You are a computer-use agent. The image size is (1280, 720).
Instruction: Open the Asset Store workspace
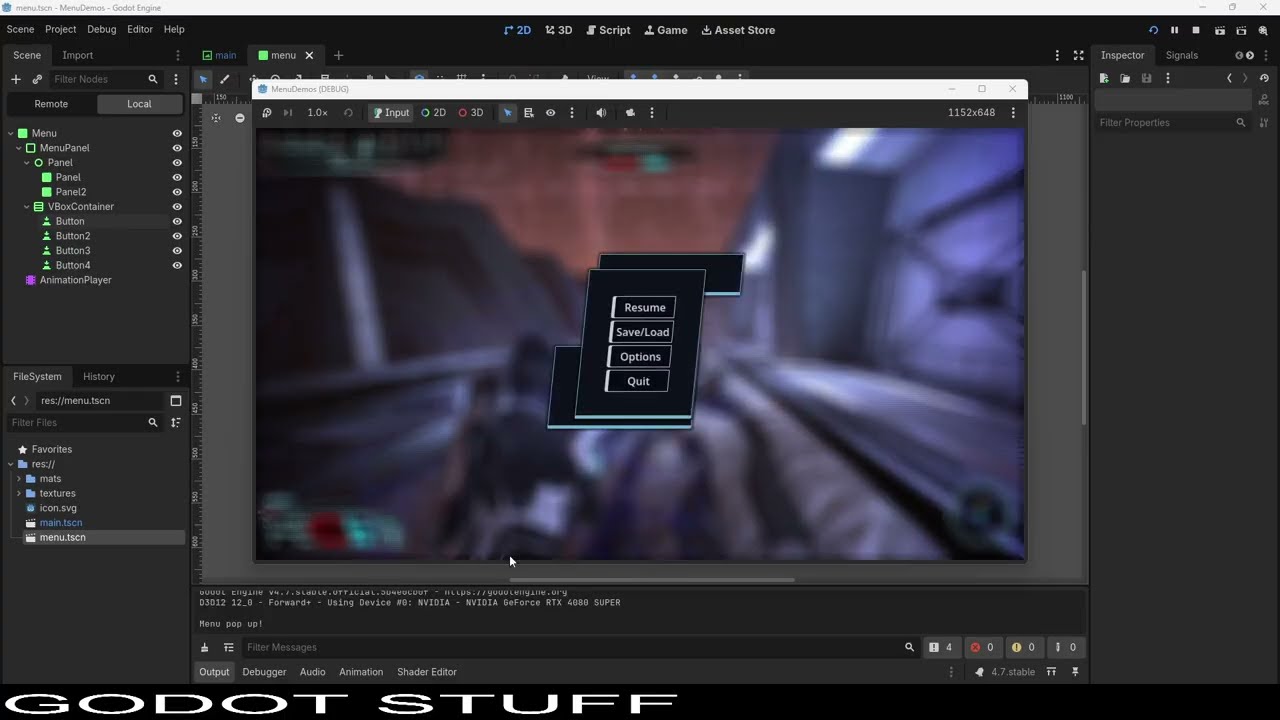[738, 30]
